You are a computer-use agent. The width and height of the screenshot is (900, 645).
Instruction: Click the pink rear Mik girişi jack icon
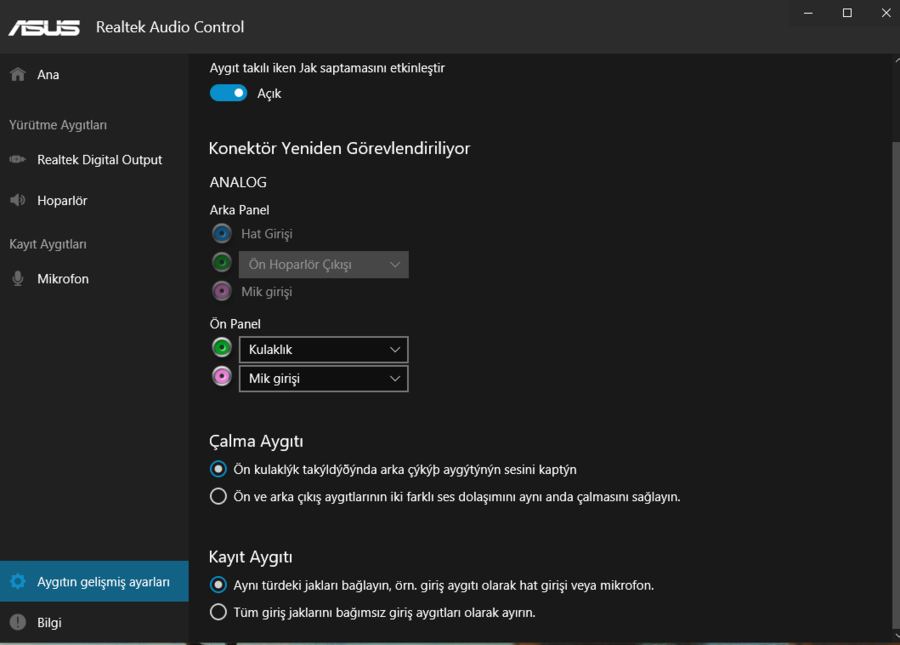[x=222, y=291]
